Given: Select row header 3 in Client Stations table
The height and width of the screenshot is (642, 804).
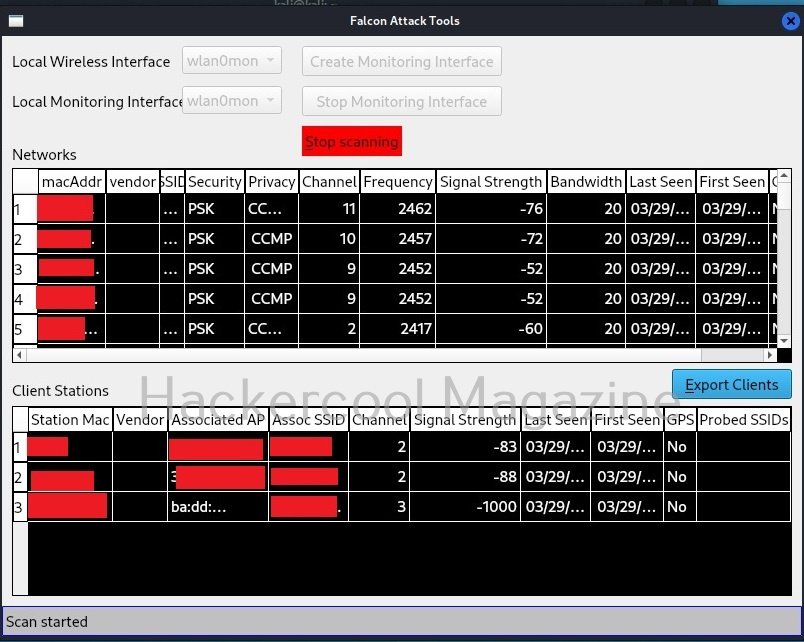Looking at the screenshot, I should coord(20,507).
